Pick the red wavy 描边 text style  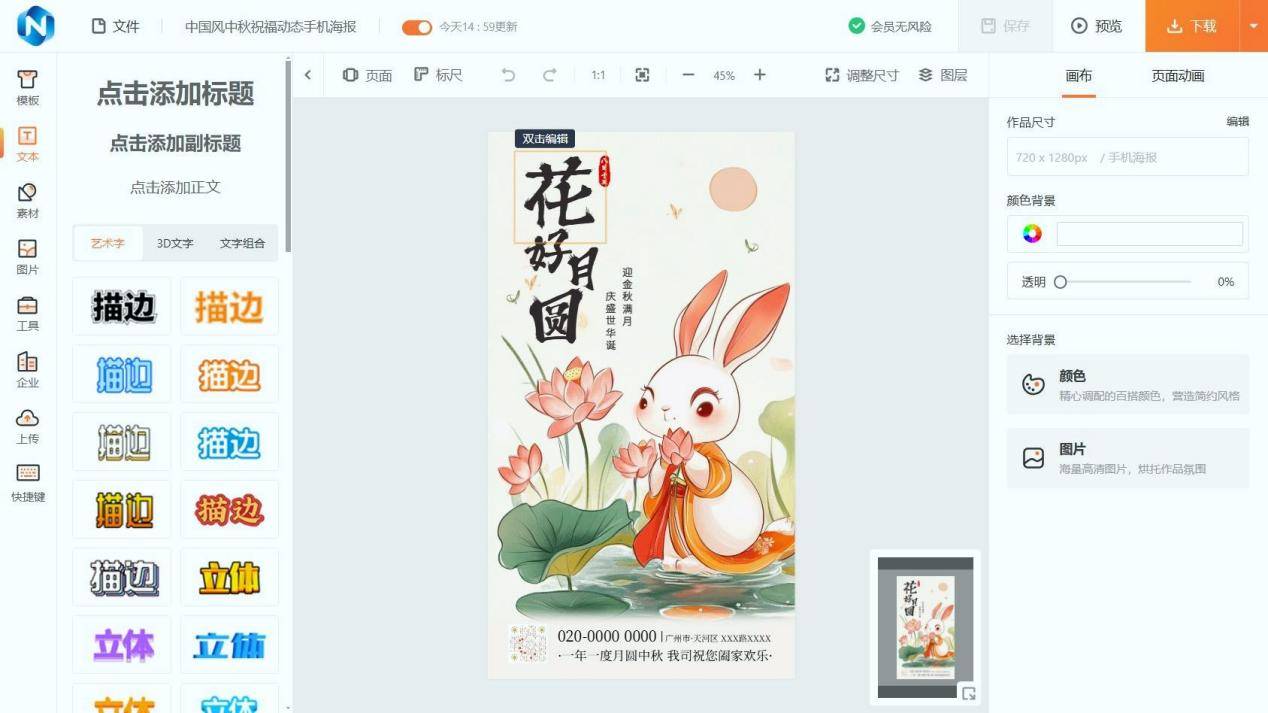point(230,509)
